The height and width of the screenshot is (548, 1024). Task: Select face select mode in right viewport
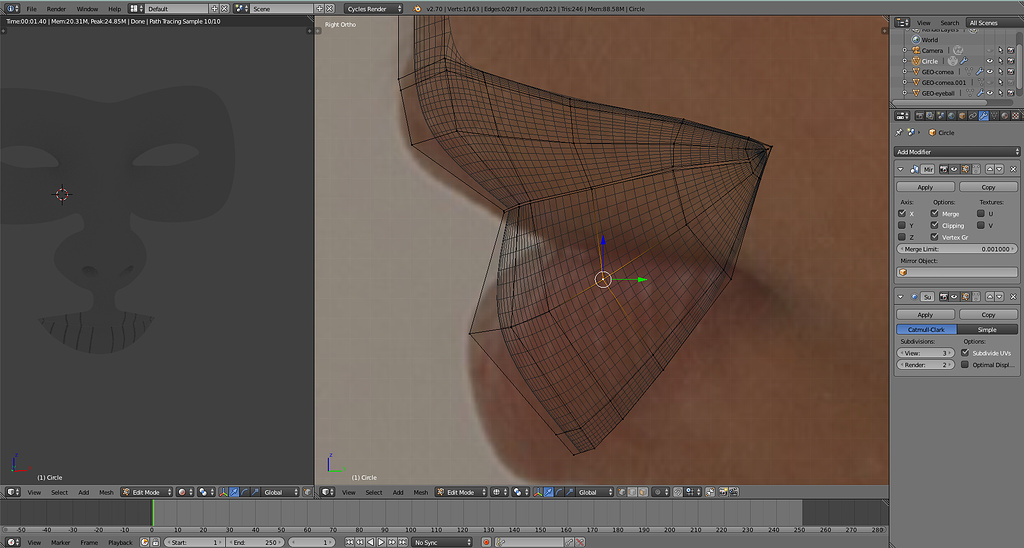pyautogui.click(x=643, y=492)
